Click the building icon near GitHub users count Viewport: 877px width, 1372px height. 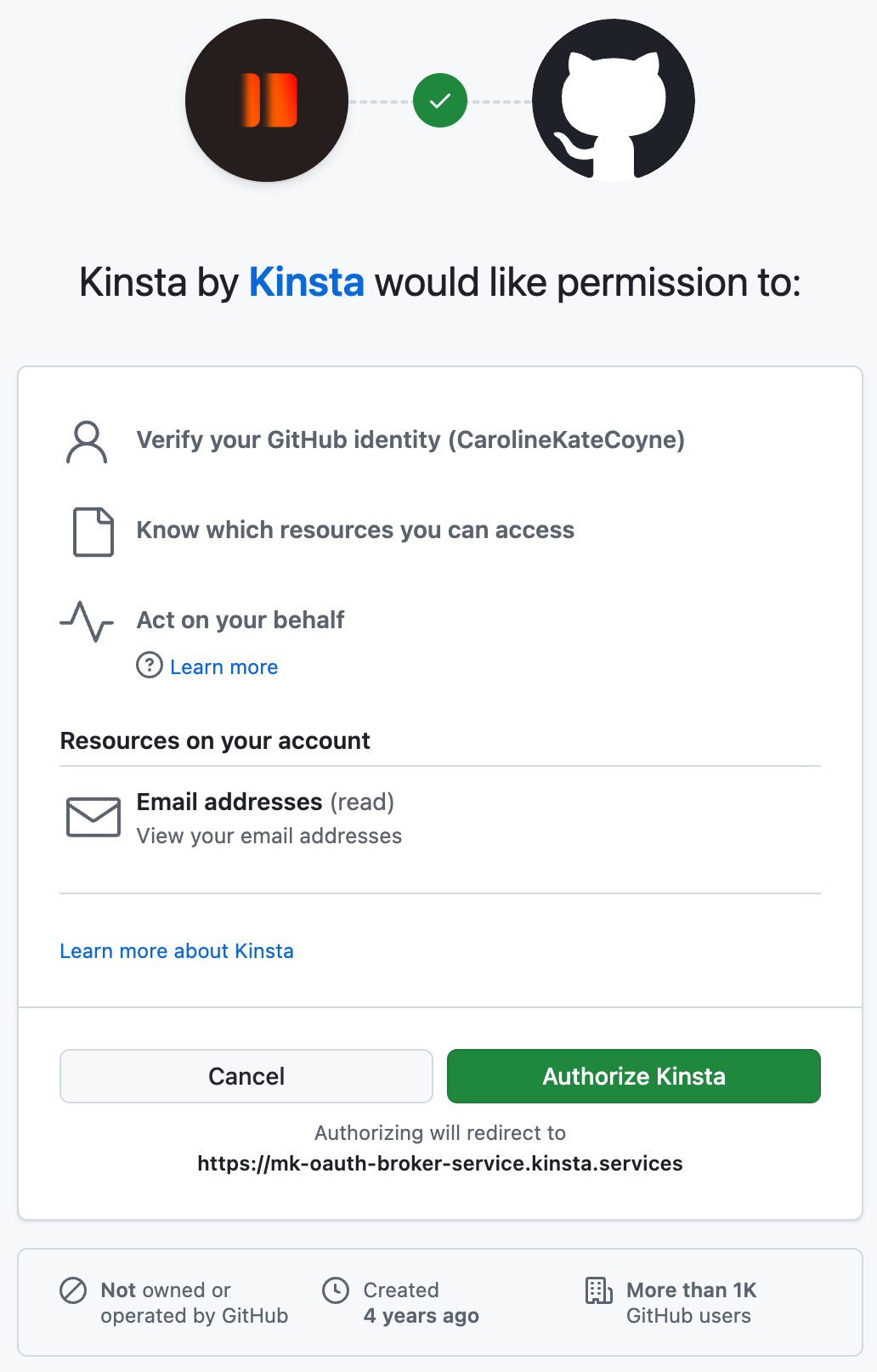(599, 1290)
